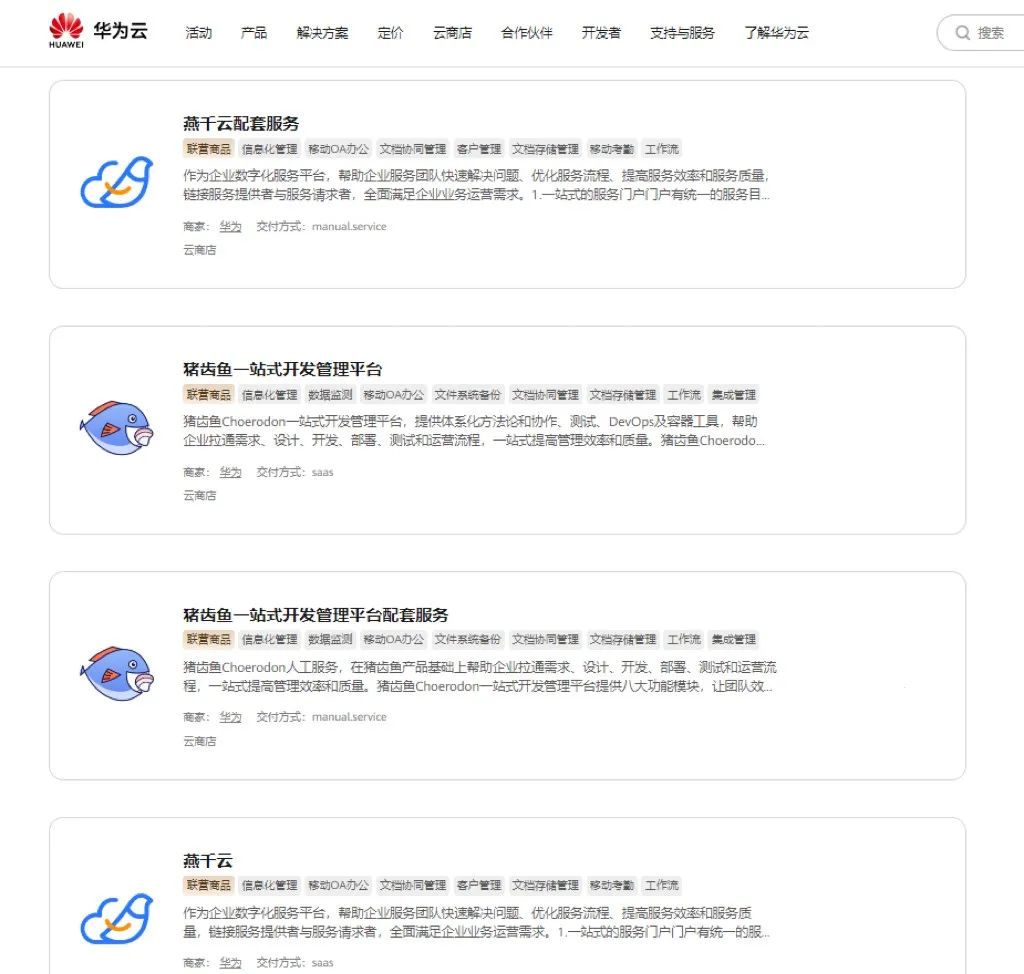Click the 燕千云 bird logo at bottom
The height and width of the screenshot is (974, 1024).
click(x=116, y=918)
